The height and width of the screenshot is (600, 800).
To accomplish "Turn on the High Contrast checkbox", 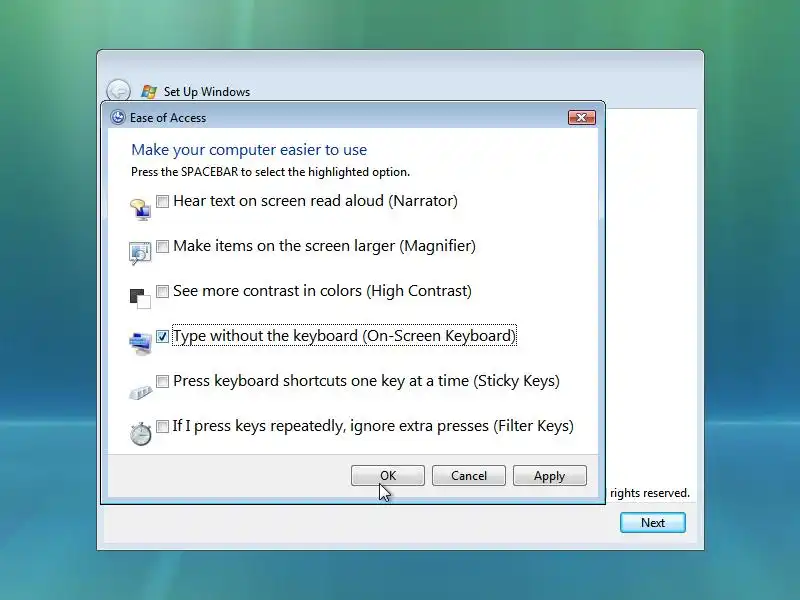I will tap(162, 291).
